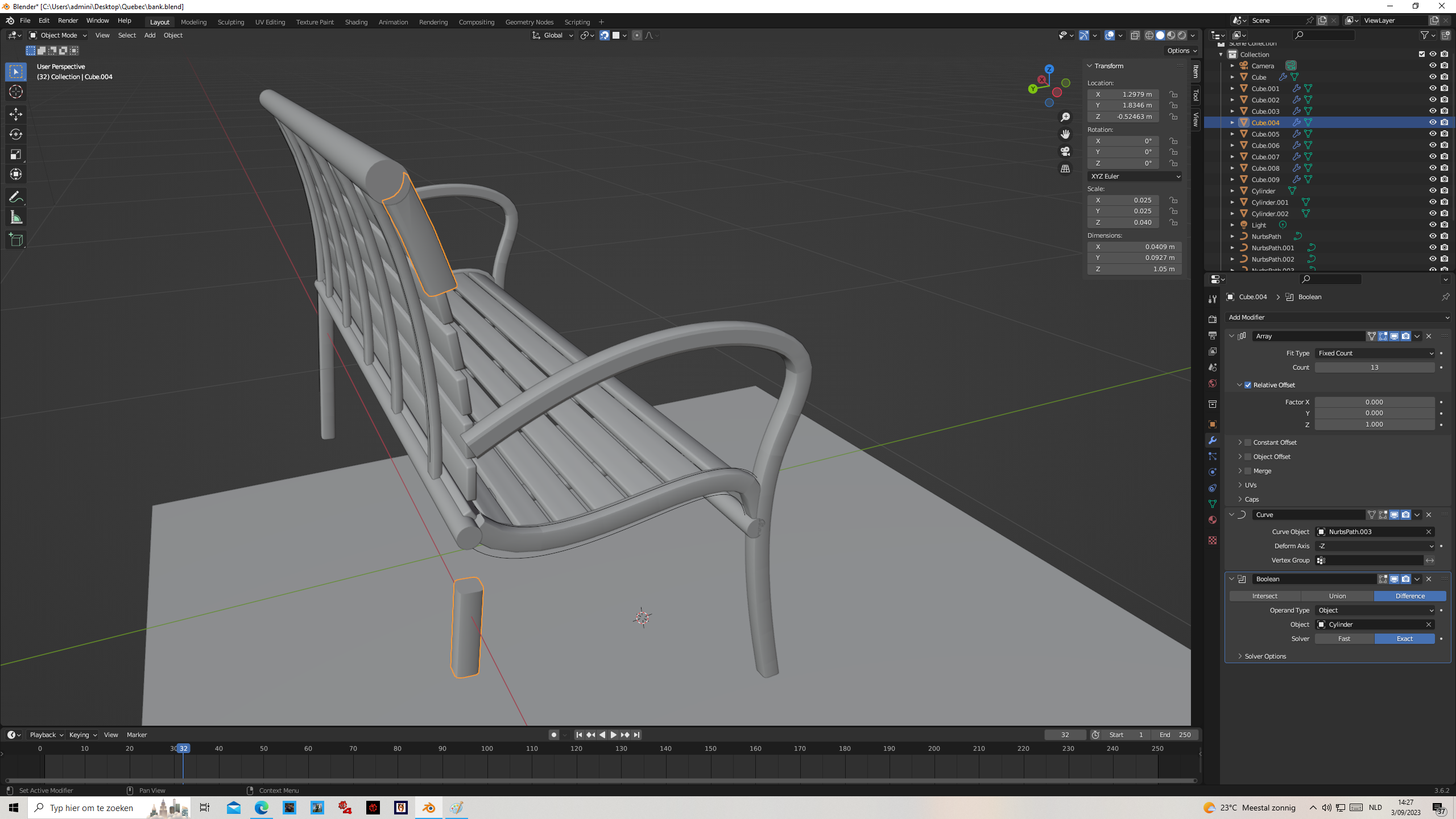Enable Constant Offset checkbox
The width and height of the screenshot is (1456, 819).
(x=1248, y=442)
